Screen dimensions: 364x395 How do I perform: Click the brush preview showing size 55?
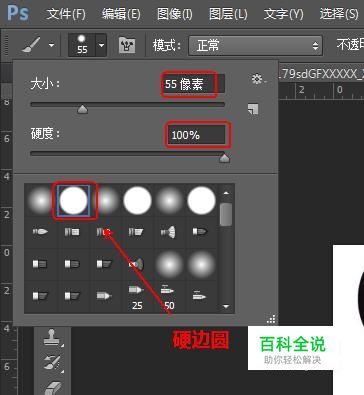[x=82, y=45]
